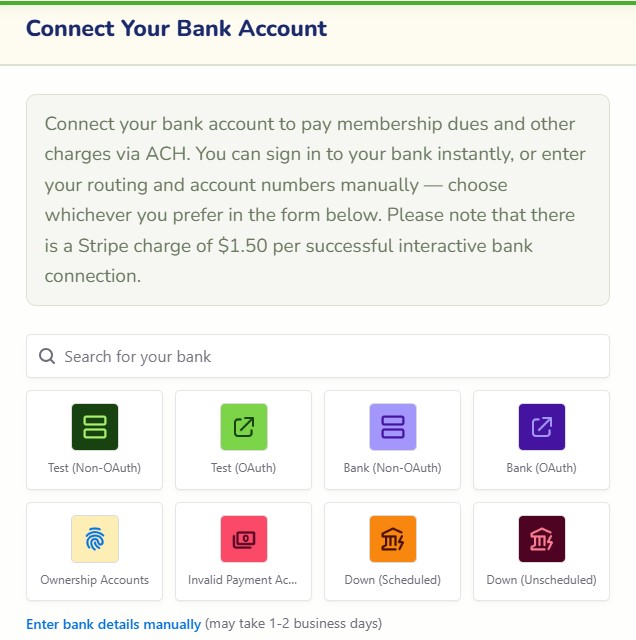Click the pink Invalid Payment Accounts icon
The width and height of the screenshot is (636, 640).
tap(244, 539)
